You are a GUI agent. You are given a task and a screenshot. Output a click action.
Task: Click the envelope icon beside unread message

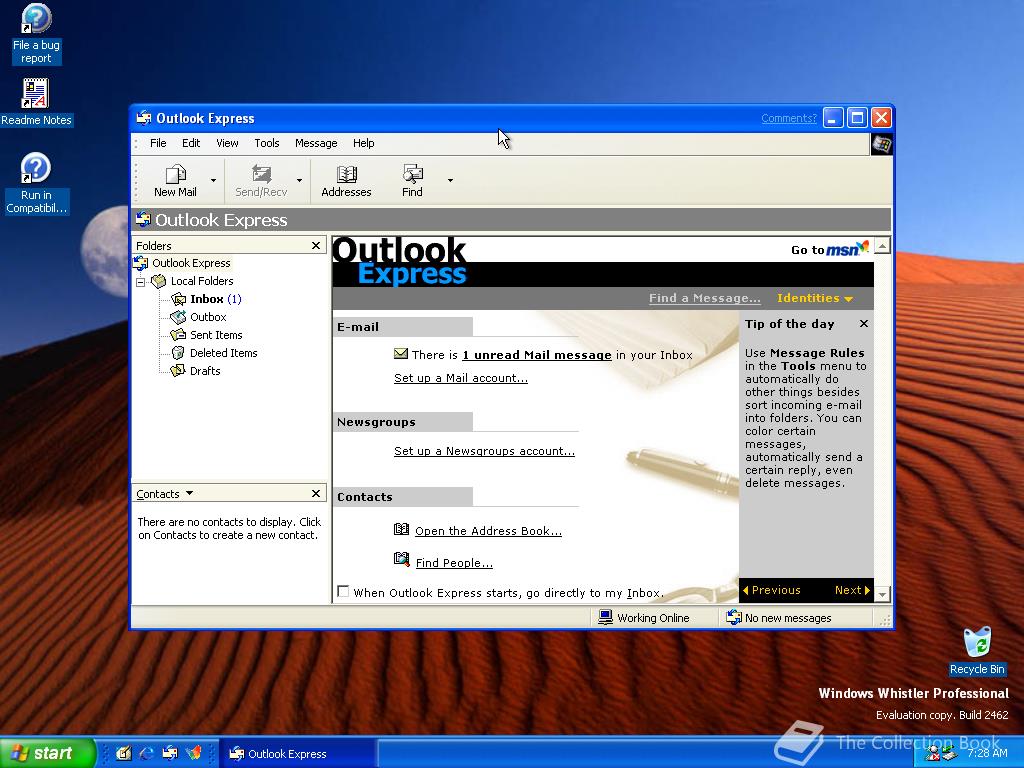401,354
